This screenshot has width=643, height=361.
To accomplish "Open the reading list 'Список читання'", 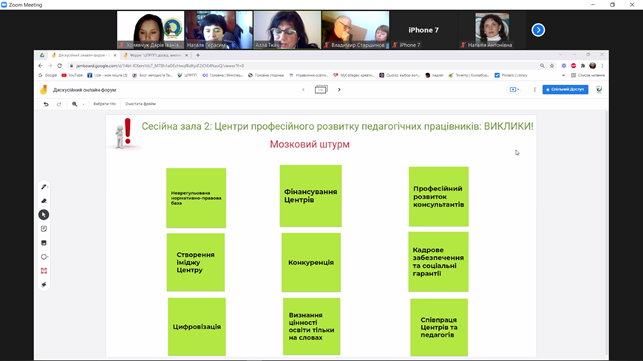I will coord(588,75).
